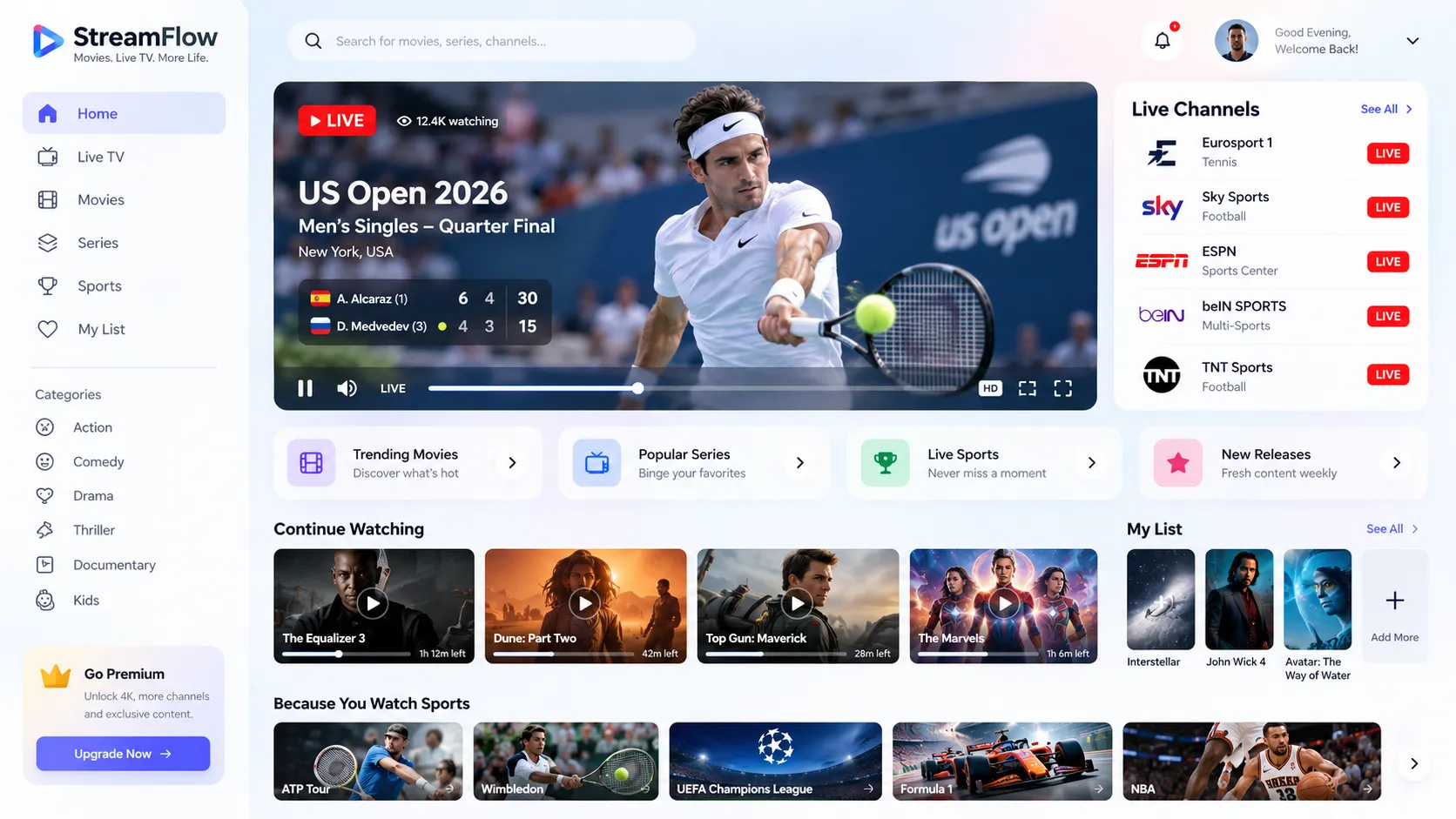
Task: Click the Trending Movies film icon
Action: click(x=311, y=463)
